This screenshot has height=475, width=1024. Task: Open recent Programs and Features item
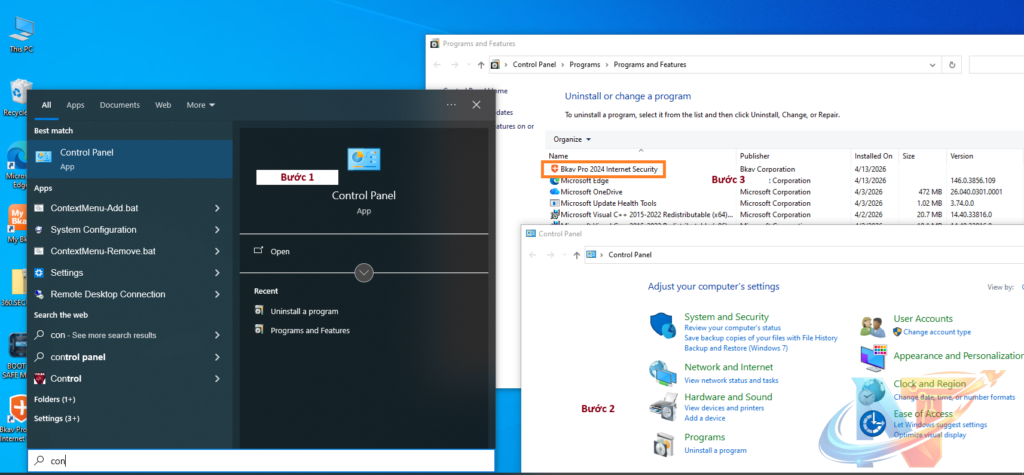coord(310,331)
